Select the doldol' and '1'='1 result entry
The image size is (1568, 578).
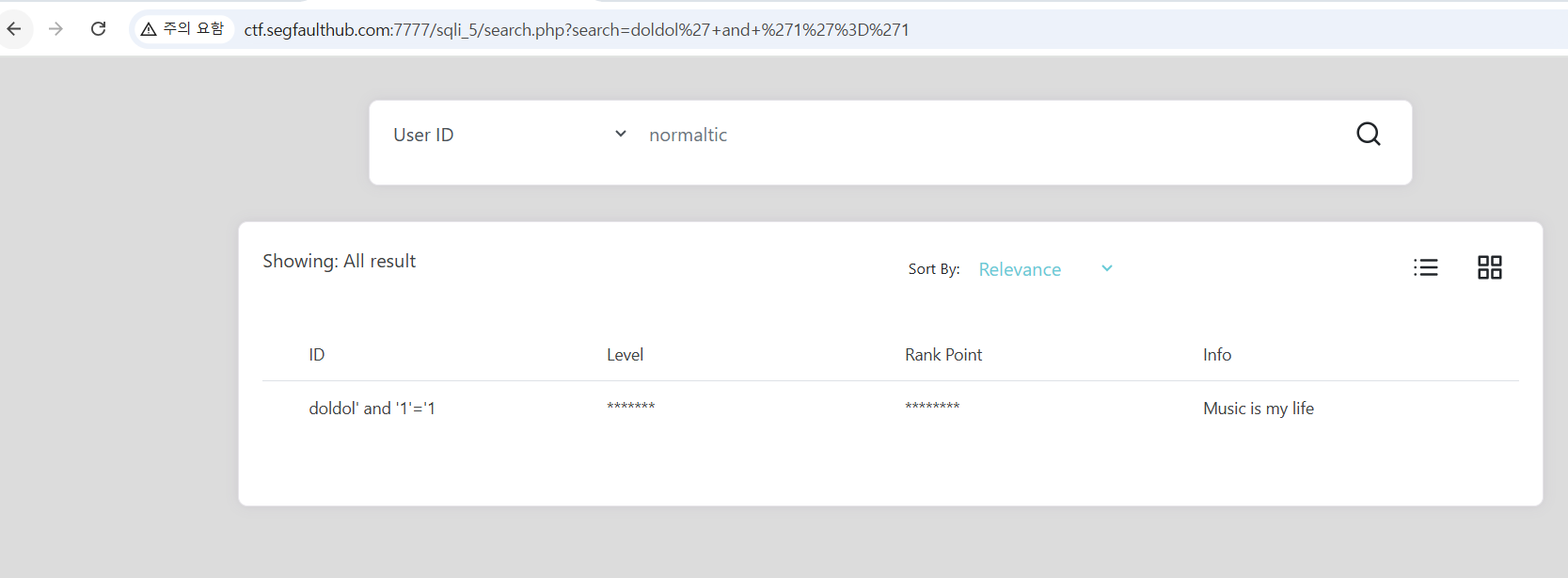[x=372, y=409]
